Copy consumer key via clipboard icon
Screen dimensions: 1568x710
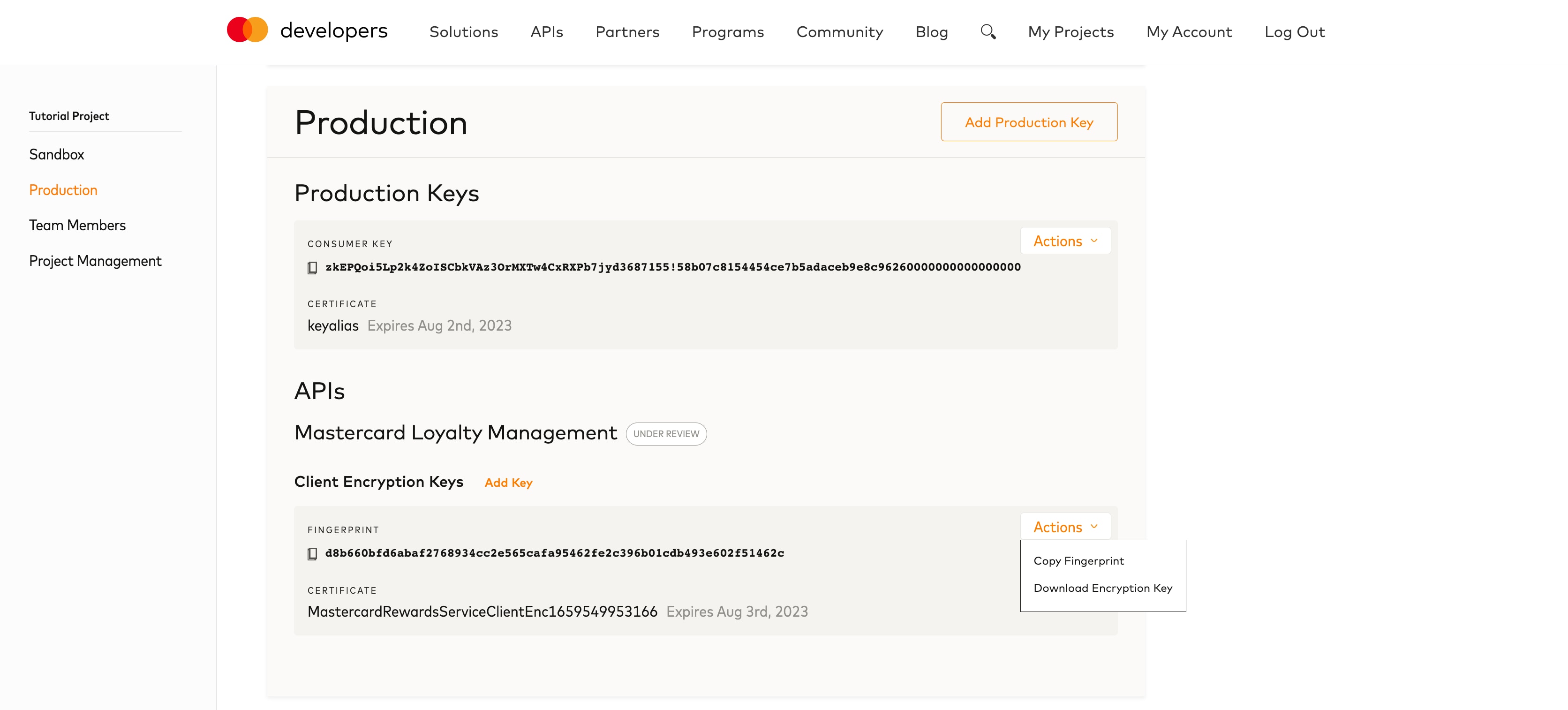point(312,267)
